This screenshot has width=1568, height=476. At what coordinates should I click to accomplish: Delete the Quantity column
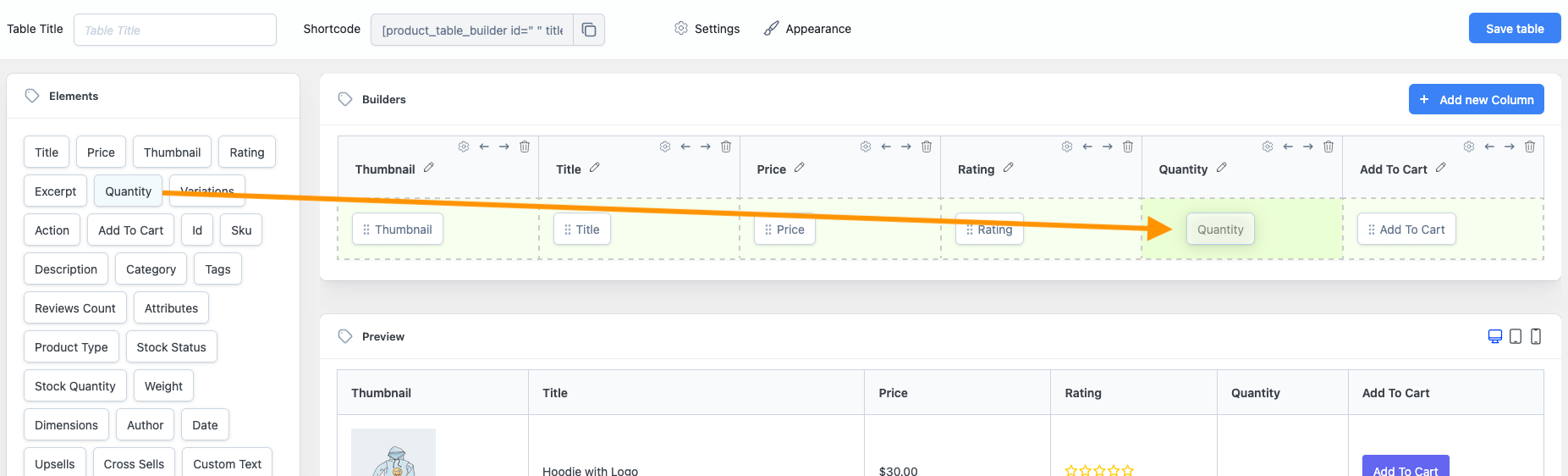coord(1329,147)
